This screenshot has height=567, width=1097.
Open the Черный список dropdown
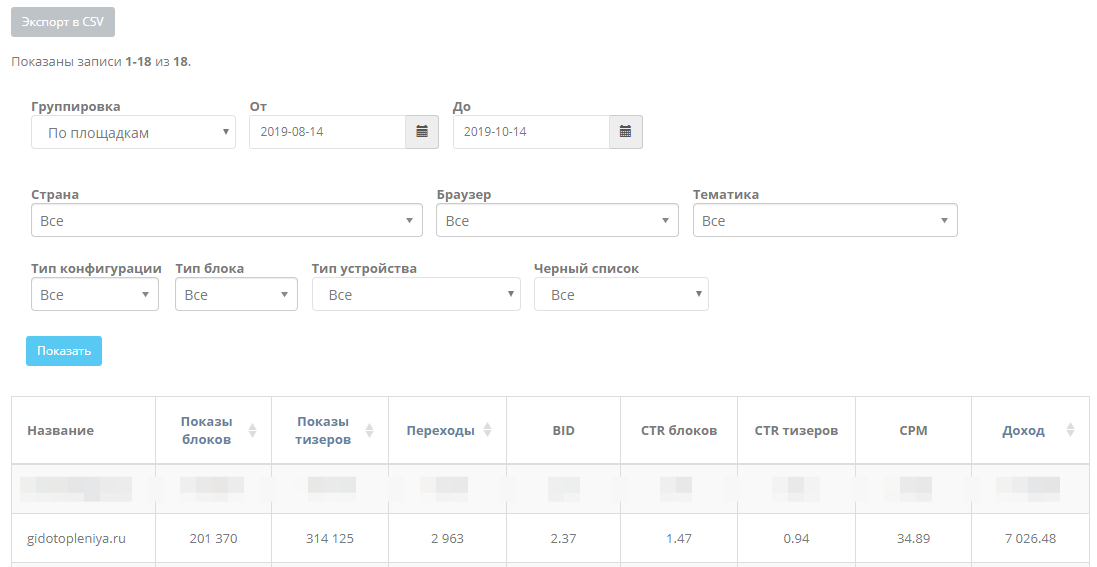(x=621, y=295)
